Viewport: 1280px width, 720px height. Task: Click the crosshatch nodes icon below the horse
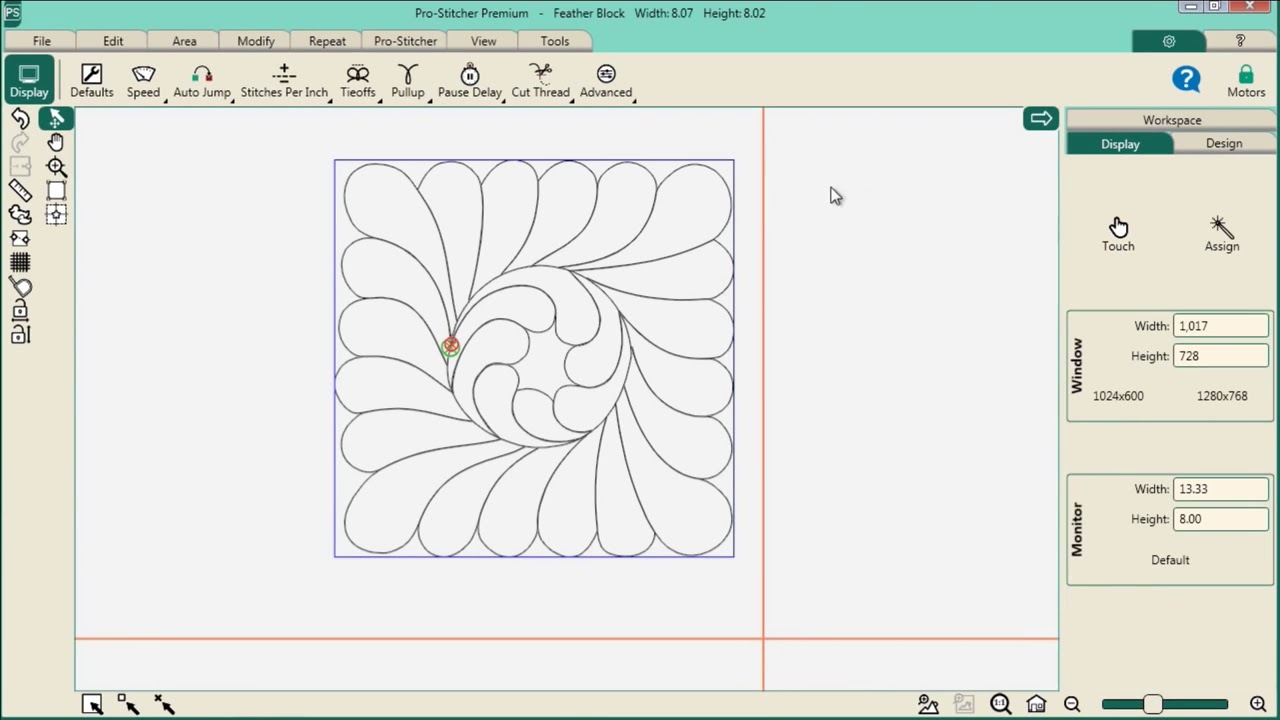[x=20, y=238]
